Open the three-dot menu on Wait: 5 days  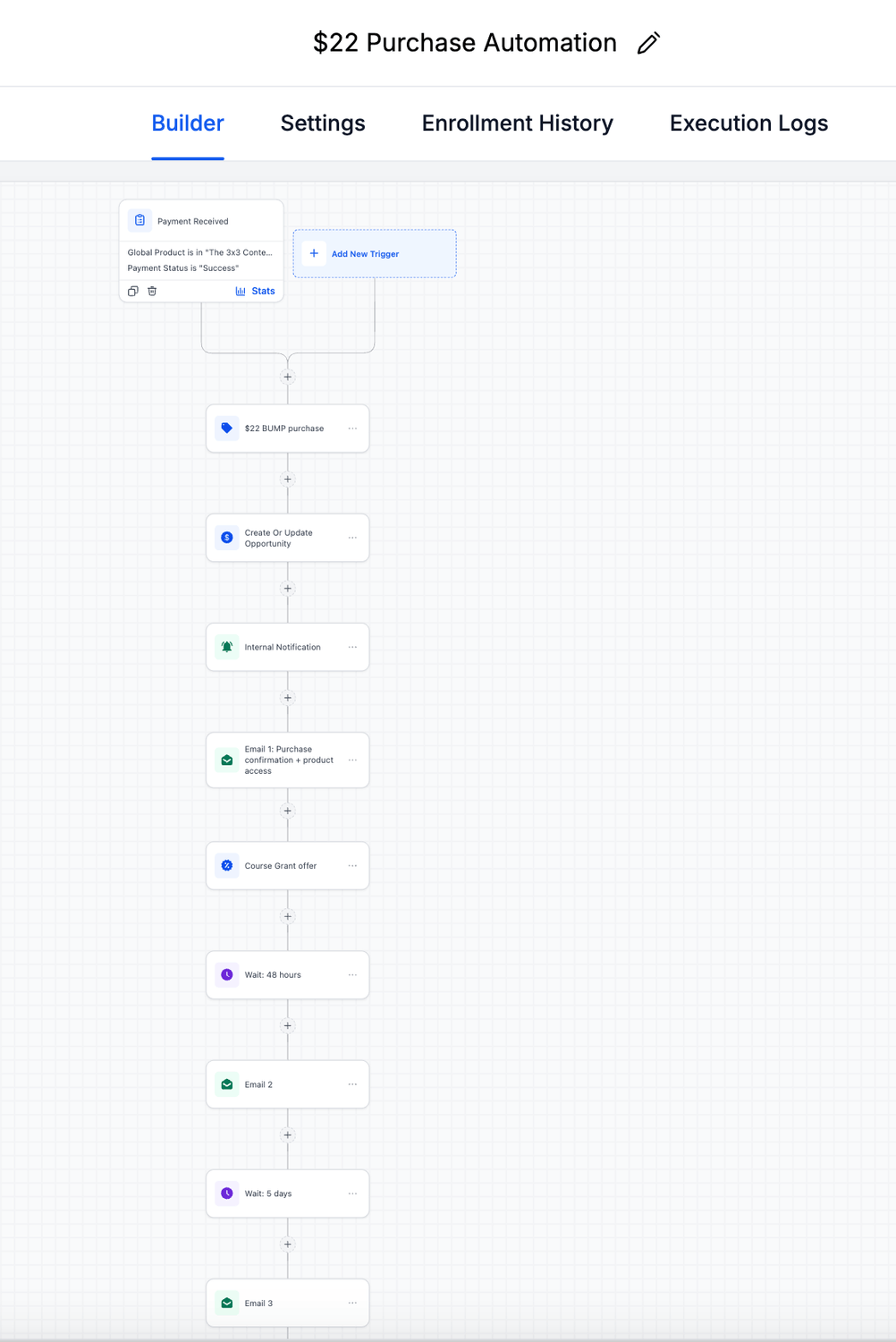(352, 1193)
